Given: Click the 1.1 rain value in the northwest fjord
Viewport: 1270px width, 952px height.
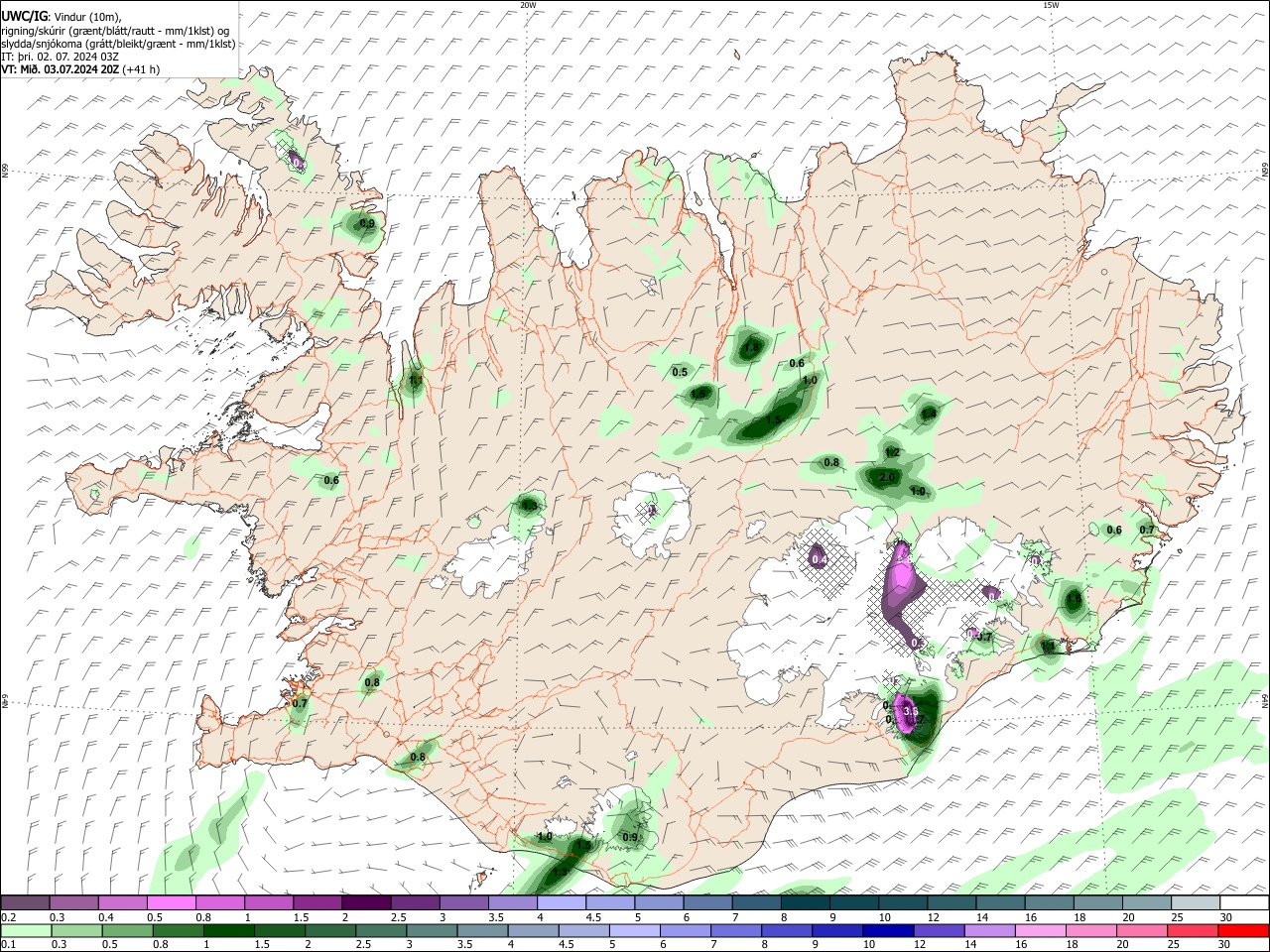Looking at the screenshot, I should pyautogui.click(x=415, y=380).
